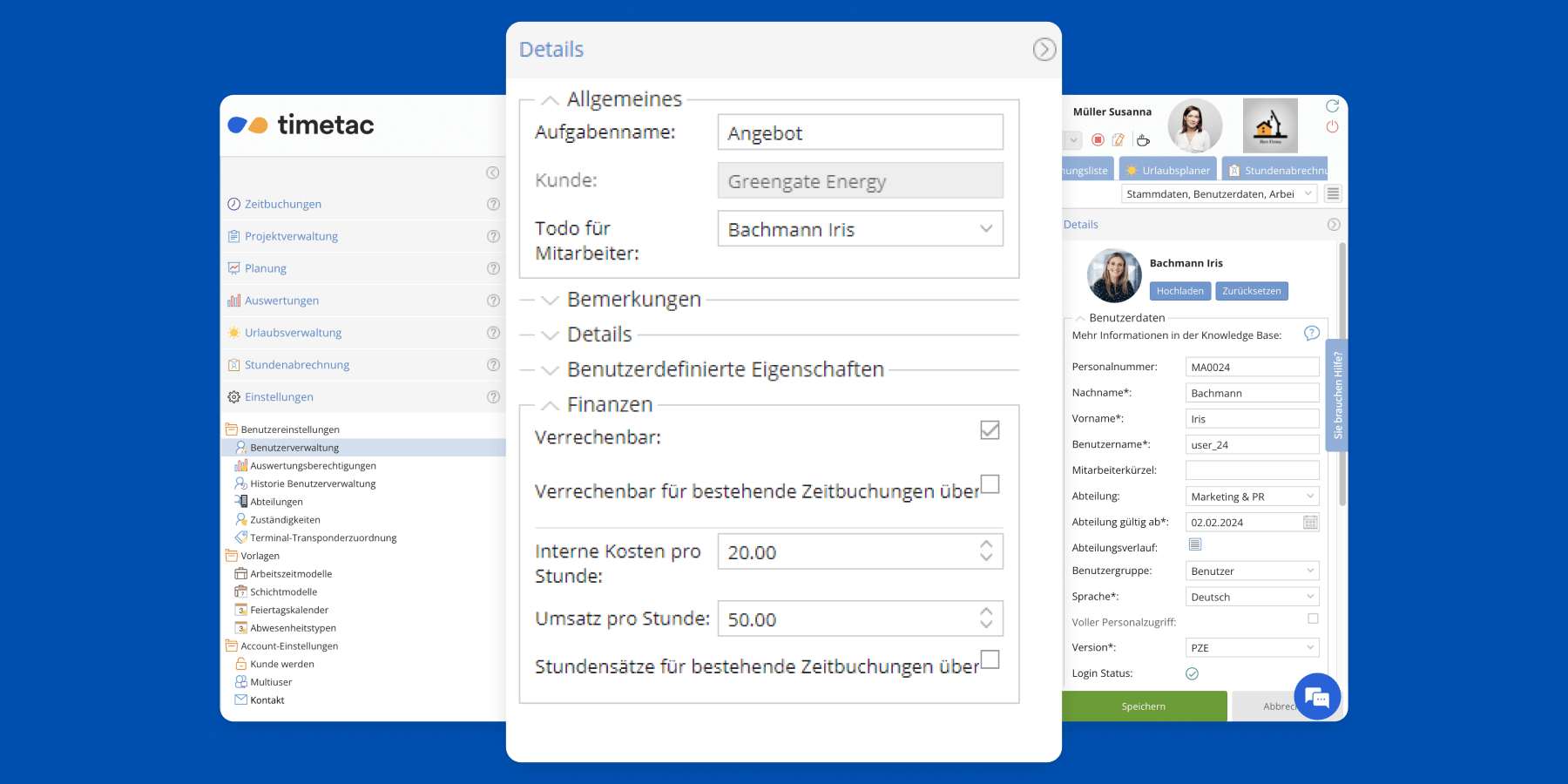Switch to the Urlaubsplaner tab

[x=1167, y=171]
